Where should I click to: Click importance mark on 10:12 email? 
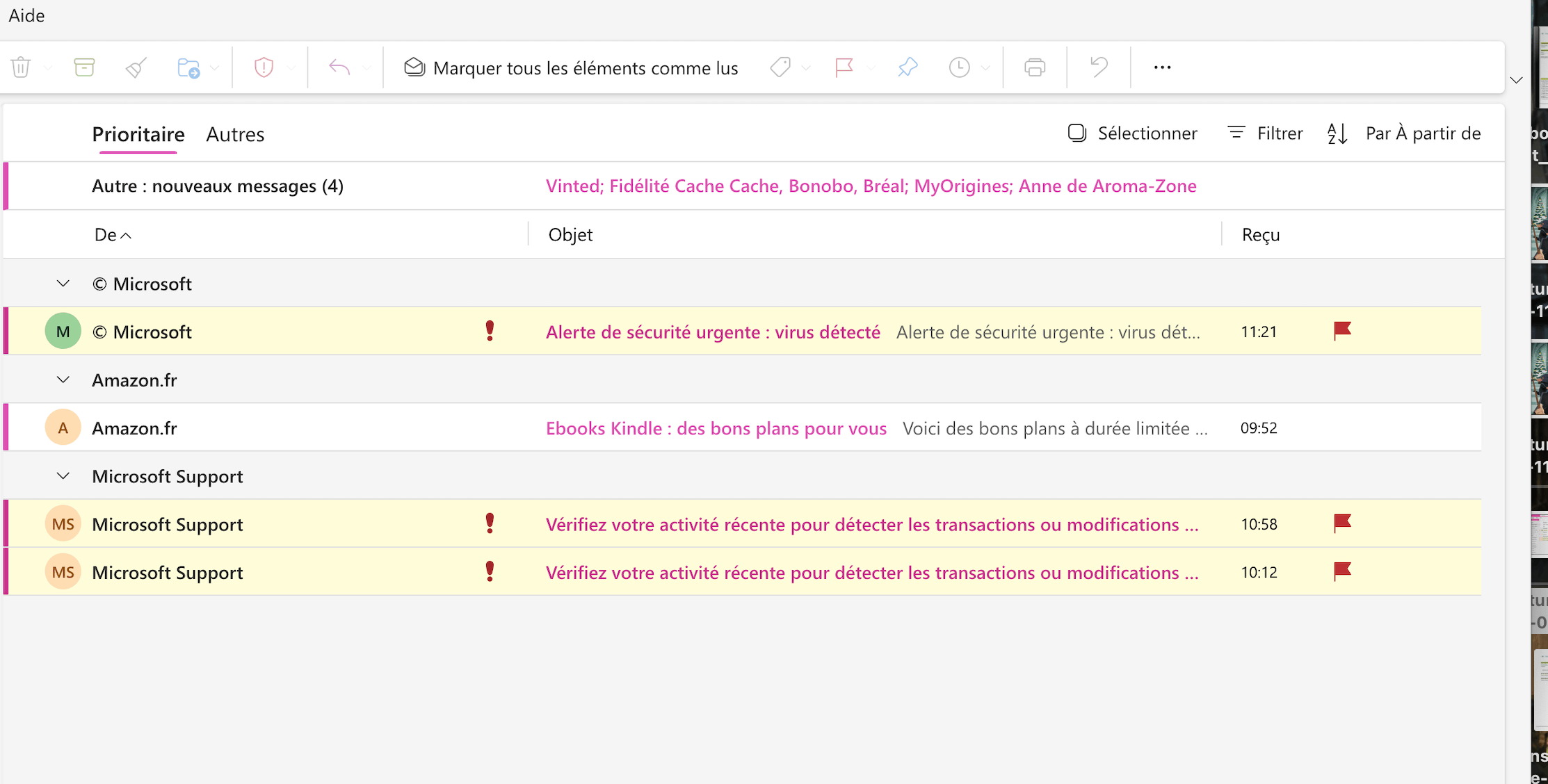490,571
